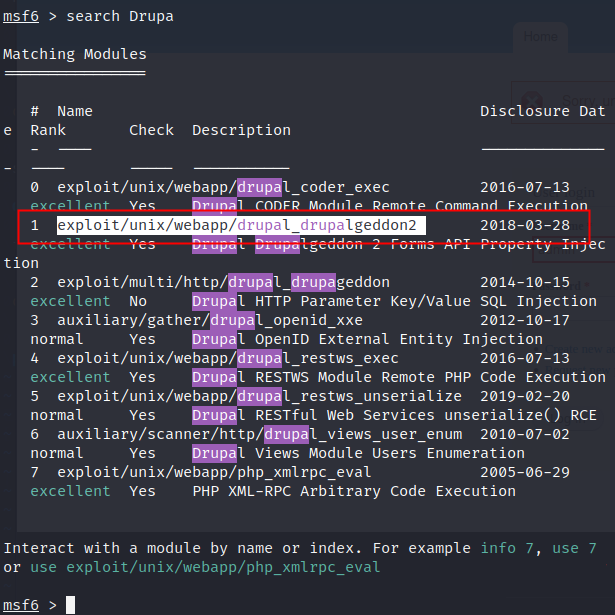615x615 pixels.
Task: Click disclosure date 2005-06-29
Action: [x=525, y=472]
